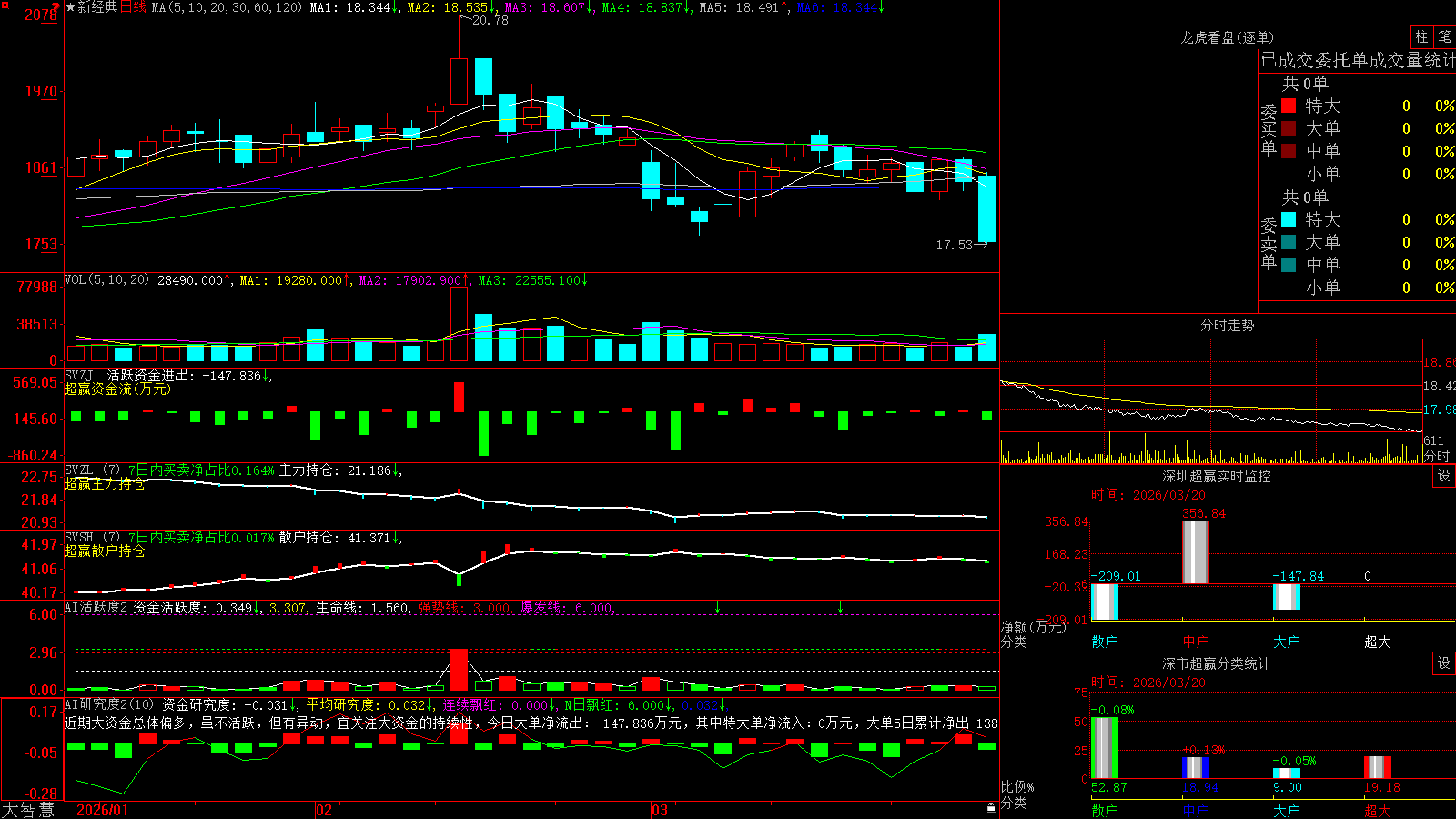
Task: Click the 大智慧 logo at bottom-left corner
Action: 28,810
